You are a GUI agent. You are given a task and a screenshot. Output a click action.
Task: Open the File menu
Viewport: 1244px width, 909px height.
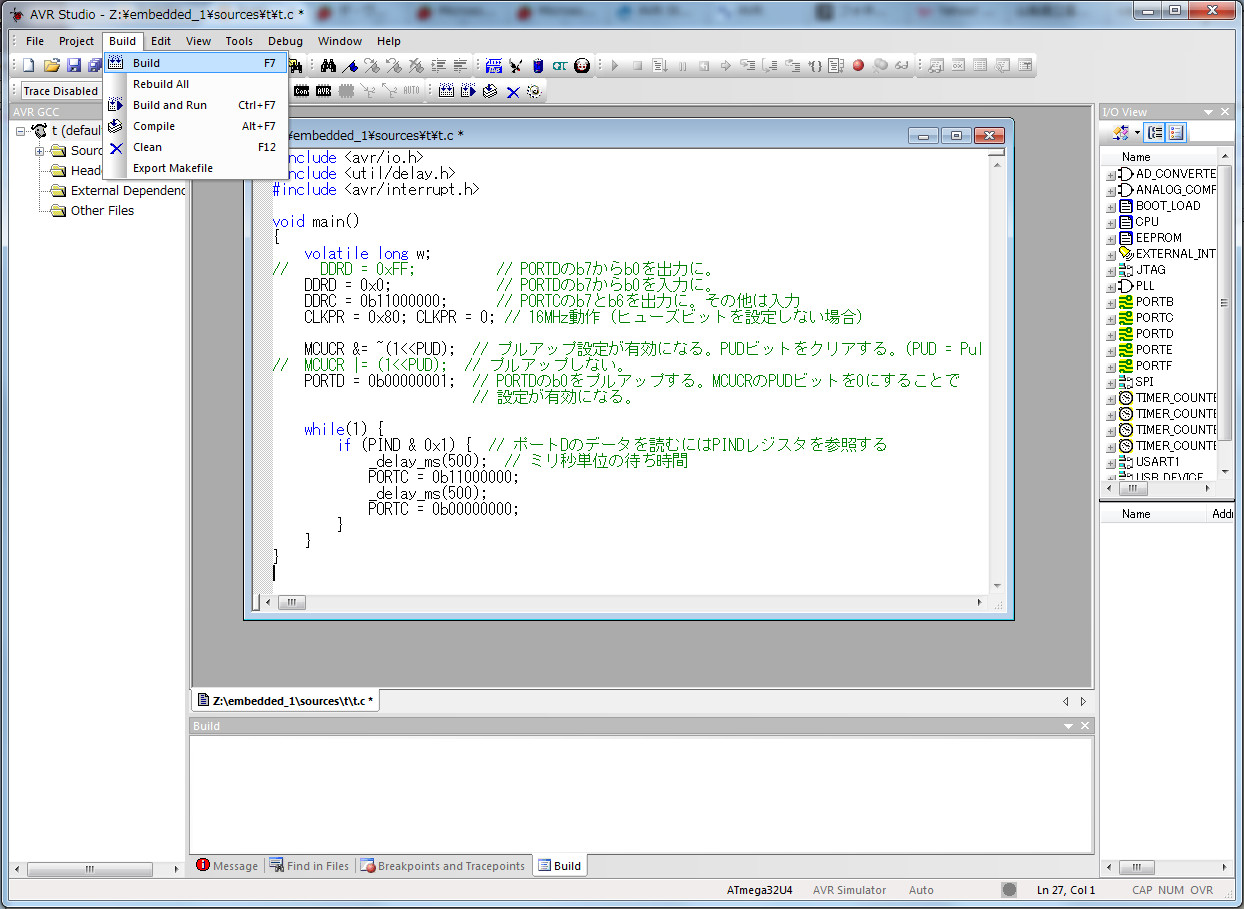click(x=35, y=41)
